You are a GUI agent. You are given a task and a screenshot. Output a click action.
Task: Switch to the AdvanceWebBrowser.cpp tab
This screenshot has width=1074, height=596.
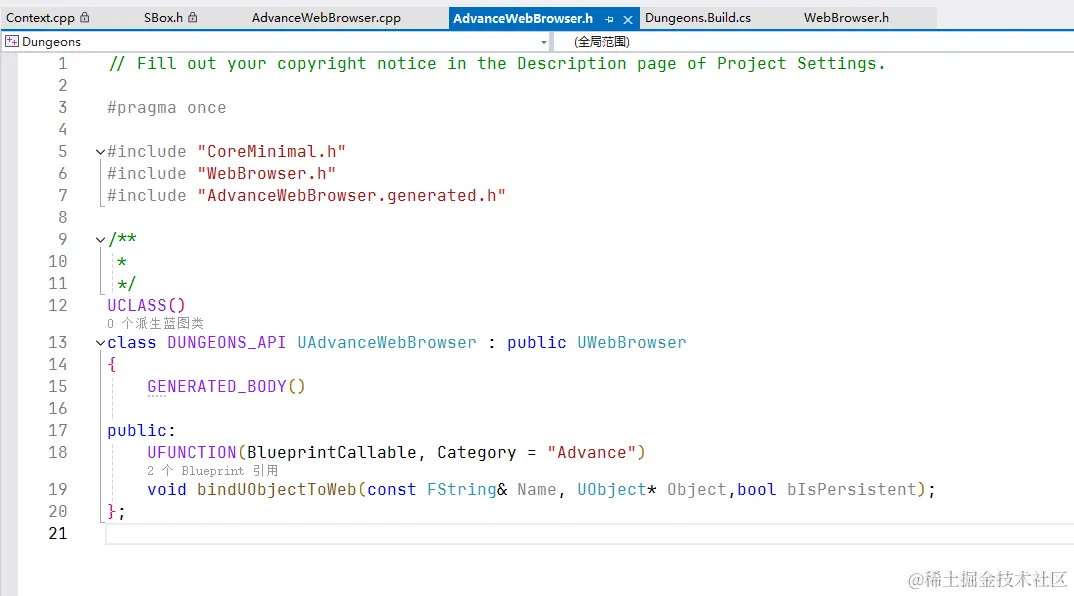[x=326, y=17]
